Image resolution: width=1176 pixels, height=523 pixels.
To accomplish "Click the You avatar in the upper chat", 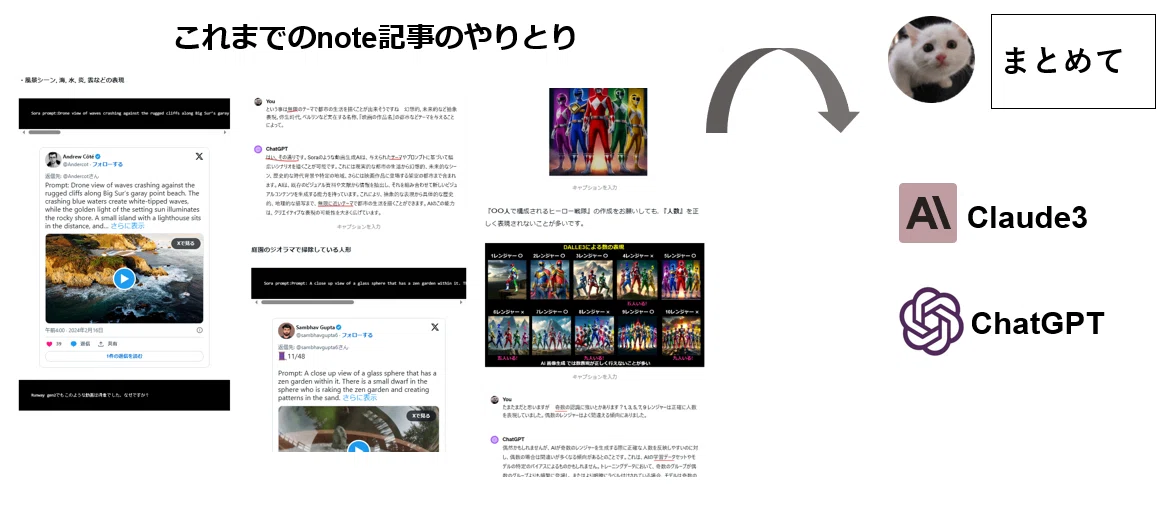I will tap(258, 101).
